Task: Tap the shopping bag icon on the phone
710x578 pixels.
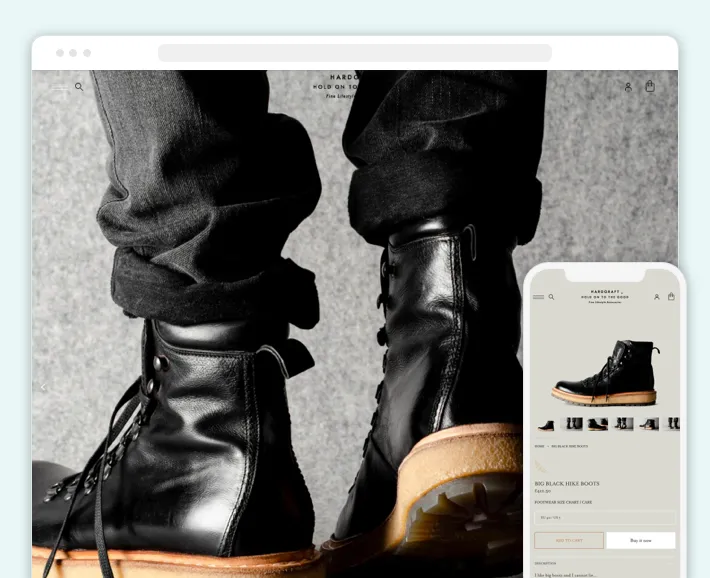Action: point(671,296)
